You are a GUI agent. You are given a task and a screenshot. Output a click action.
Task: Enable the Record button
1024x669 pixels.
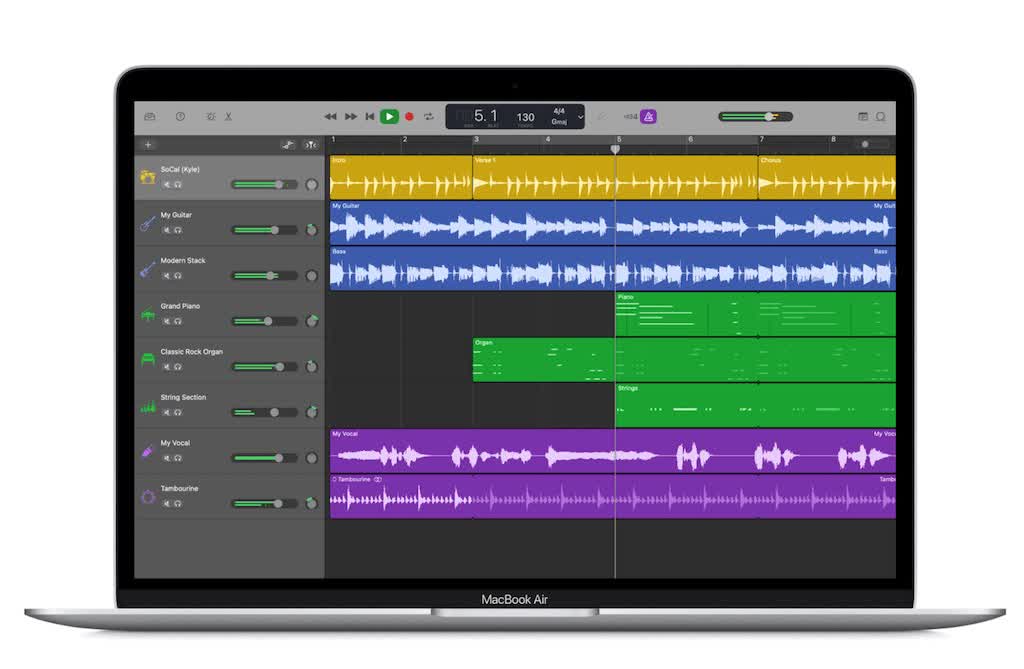tap(409, 116)
